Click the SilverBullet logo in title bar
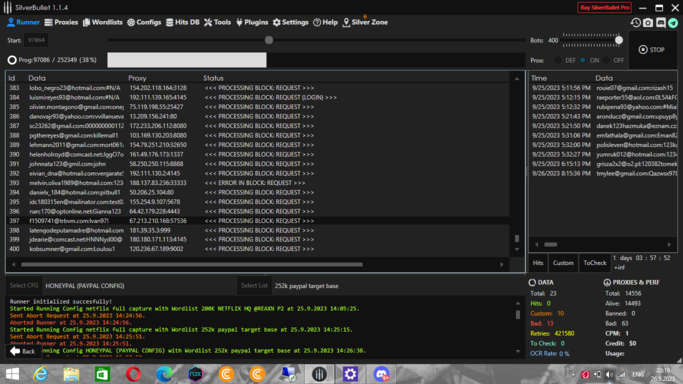This screenshot has width=683, height=384. pos(7,7)
